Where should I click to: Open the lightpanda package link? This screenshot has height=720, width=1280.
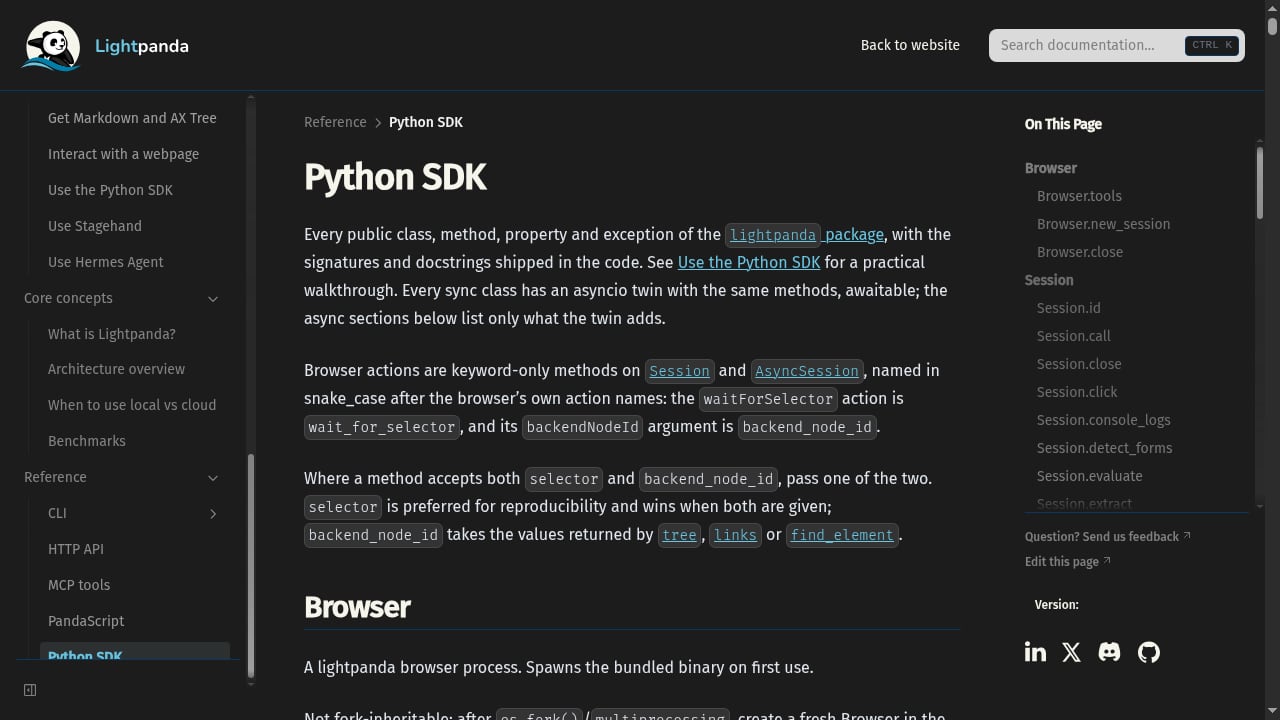805,234
